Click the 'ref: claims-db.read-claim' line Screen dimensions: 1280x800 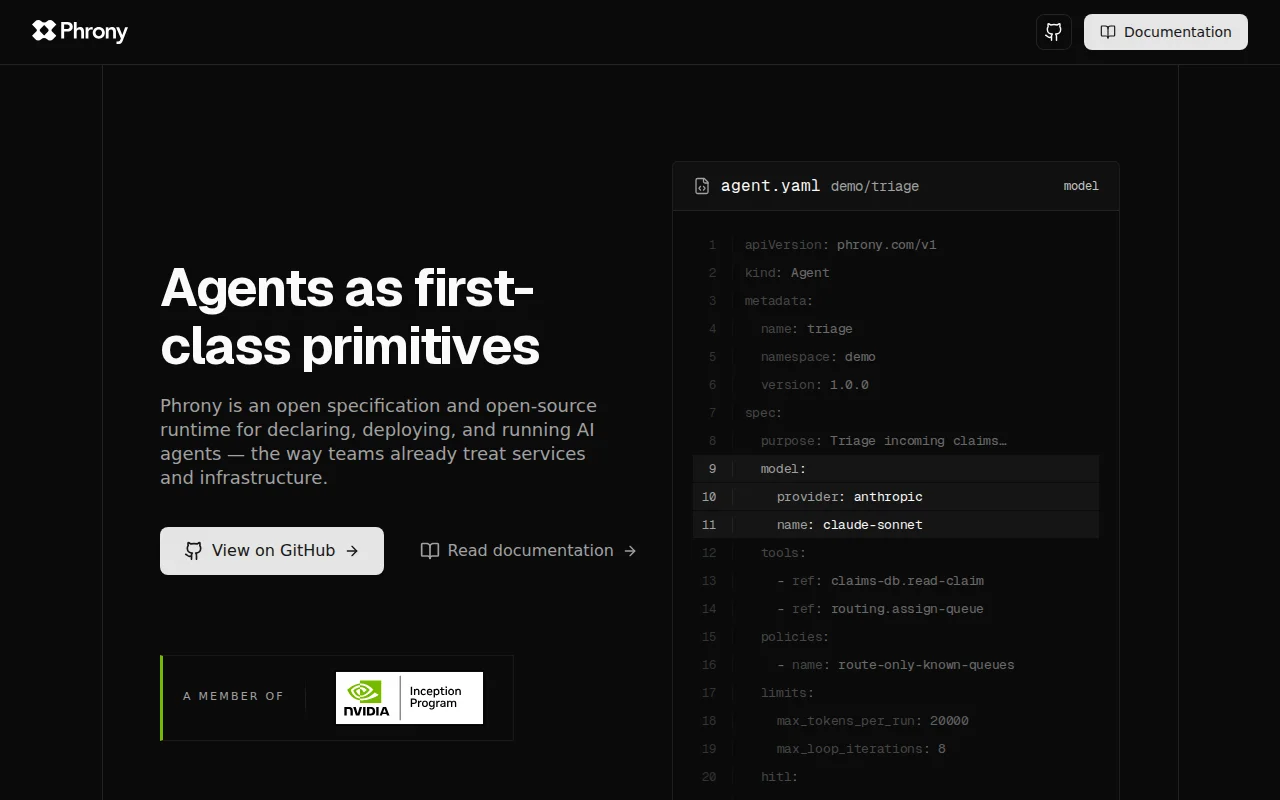(x=896, y=581)
